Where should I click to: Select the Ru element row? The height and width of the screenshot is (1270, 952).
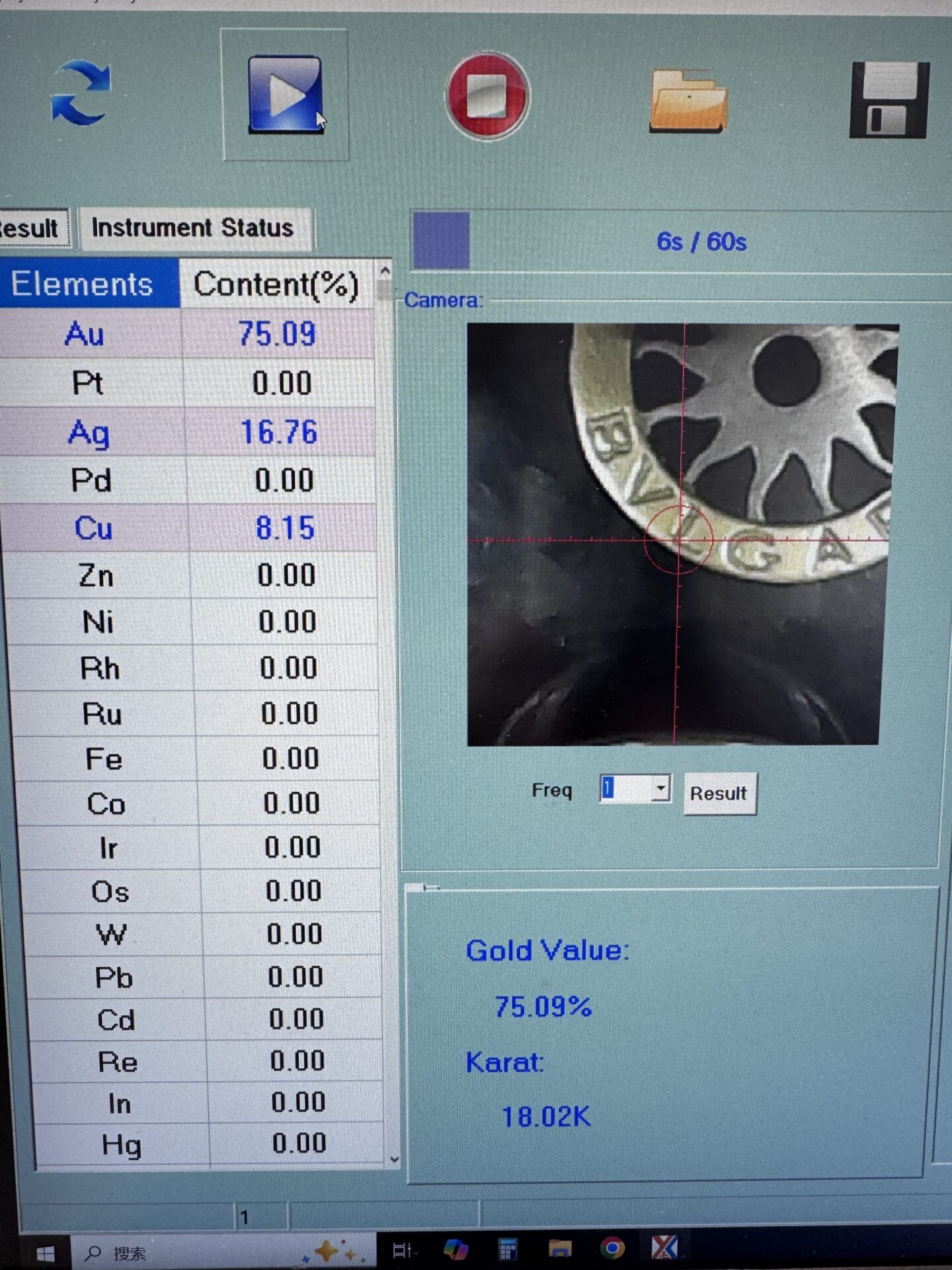196,714
